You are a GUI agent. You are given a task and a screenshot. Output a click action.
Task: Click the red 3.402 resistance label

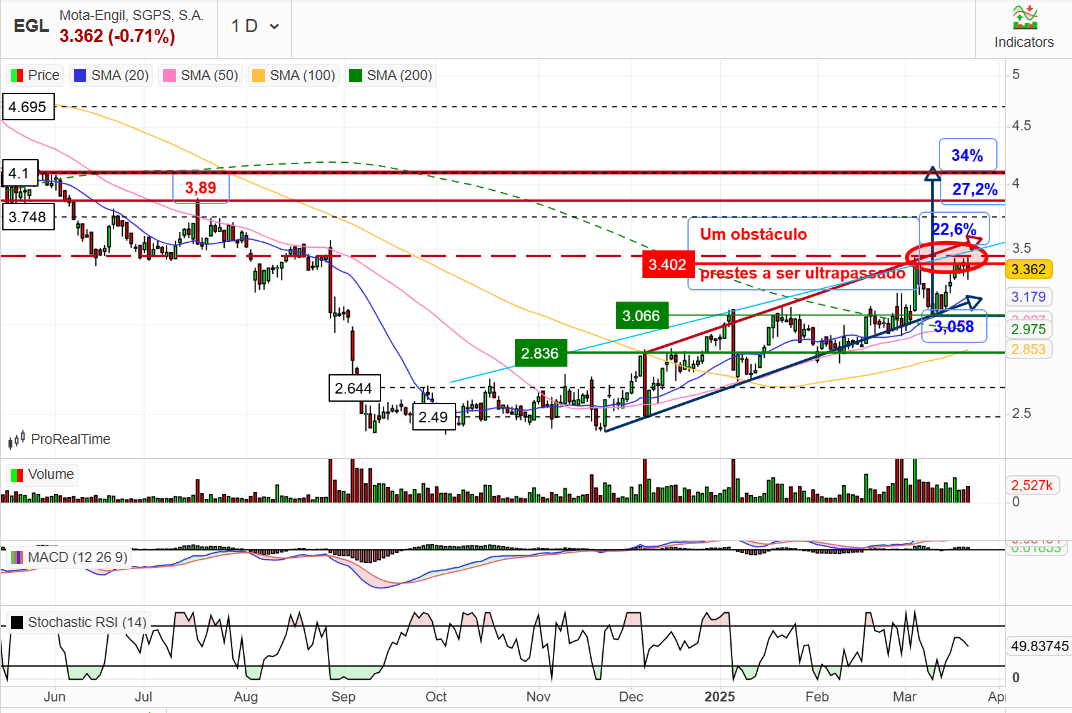(x=668, y=265)
